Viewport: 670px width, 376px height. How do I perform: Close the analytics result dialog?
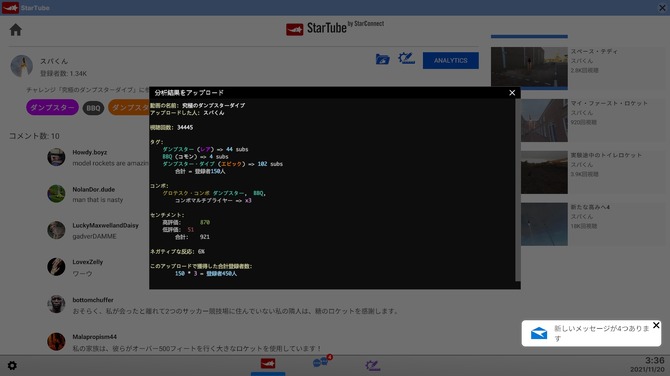512,93
